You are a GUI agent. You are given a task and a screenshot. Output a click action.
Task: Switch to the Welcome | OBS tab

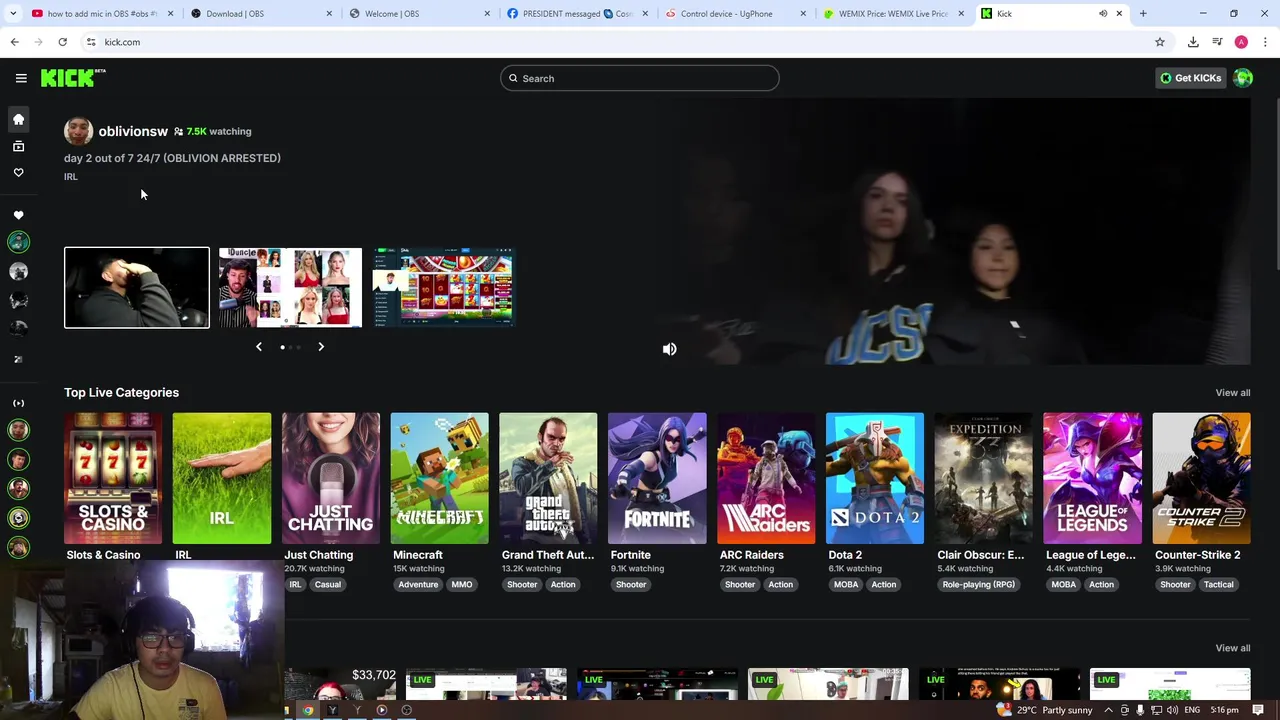tap(421, 14)
